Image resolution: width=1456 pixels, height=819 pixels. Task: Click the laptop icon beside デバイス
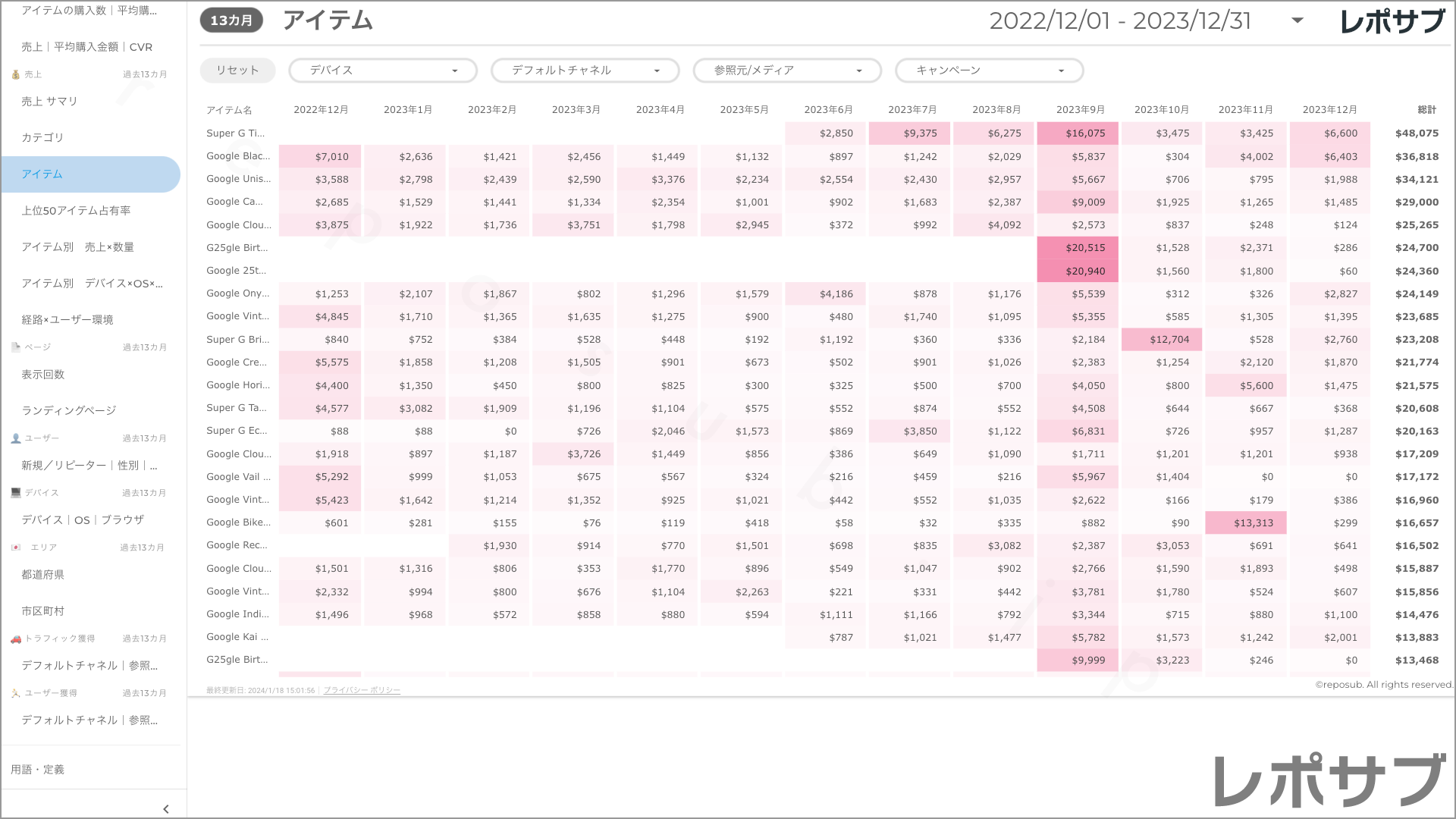15,493
